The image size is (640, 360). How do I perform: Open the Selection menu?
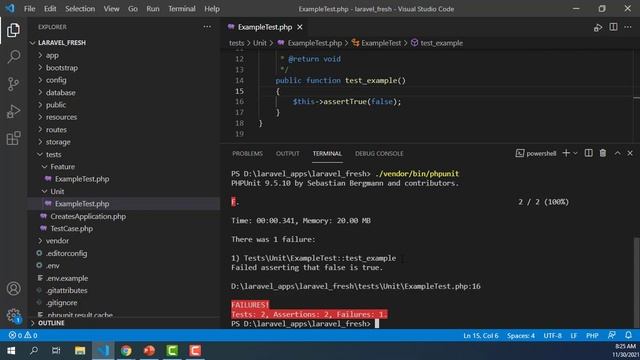point(80,9)
